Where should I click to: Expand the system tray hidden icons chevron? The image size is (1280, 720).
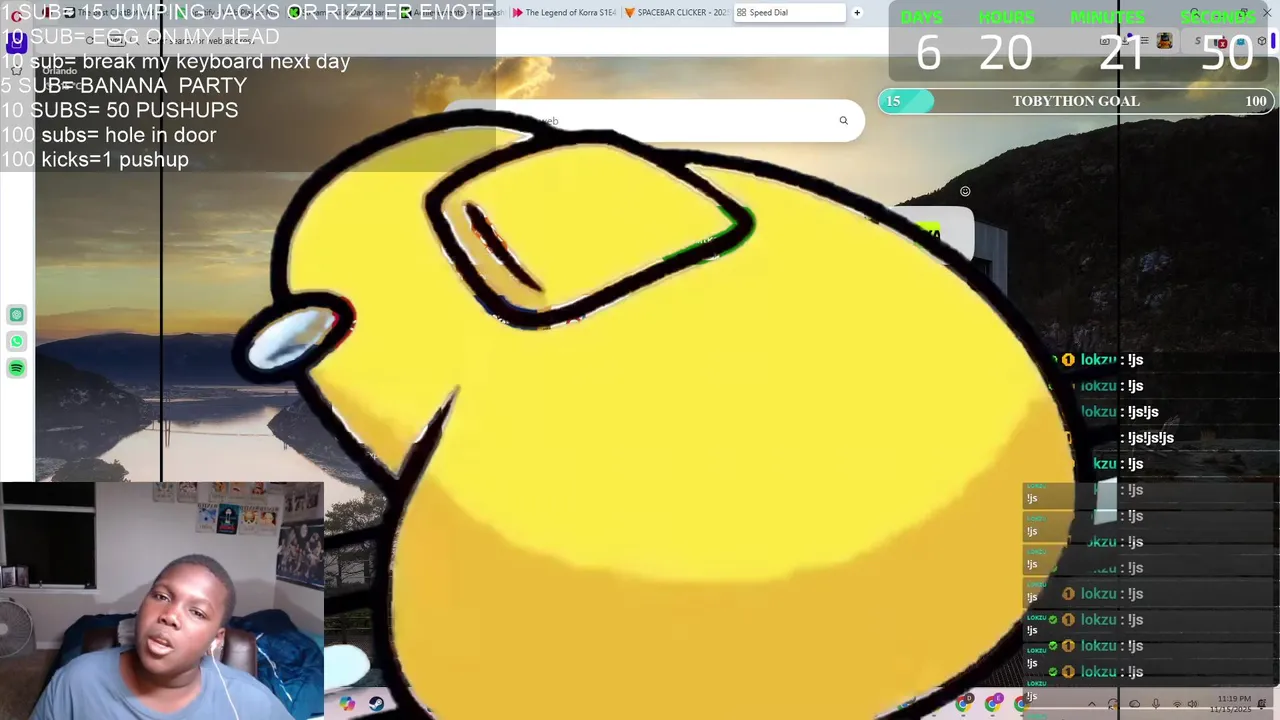tap(1092, 704)
